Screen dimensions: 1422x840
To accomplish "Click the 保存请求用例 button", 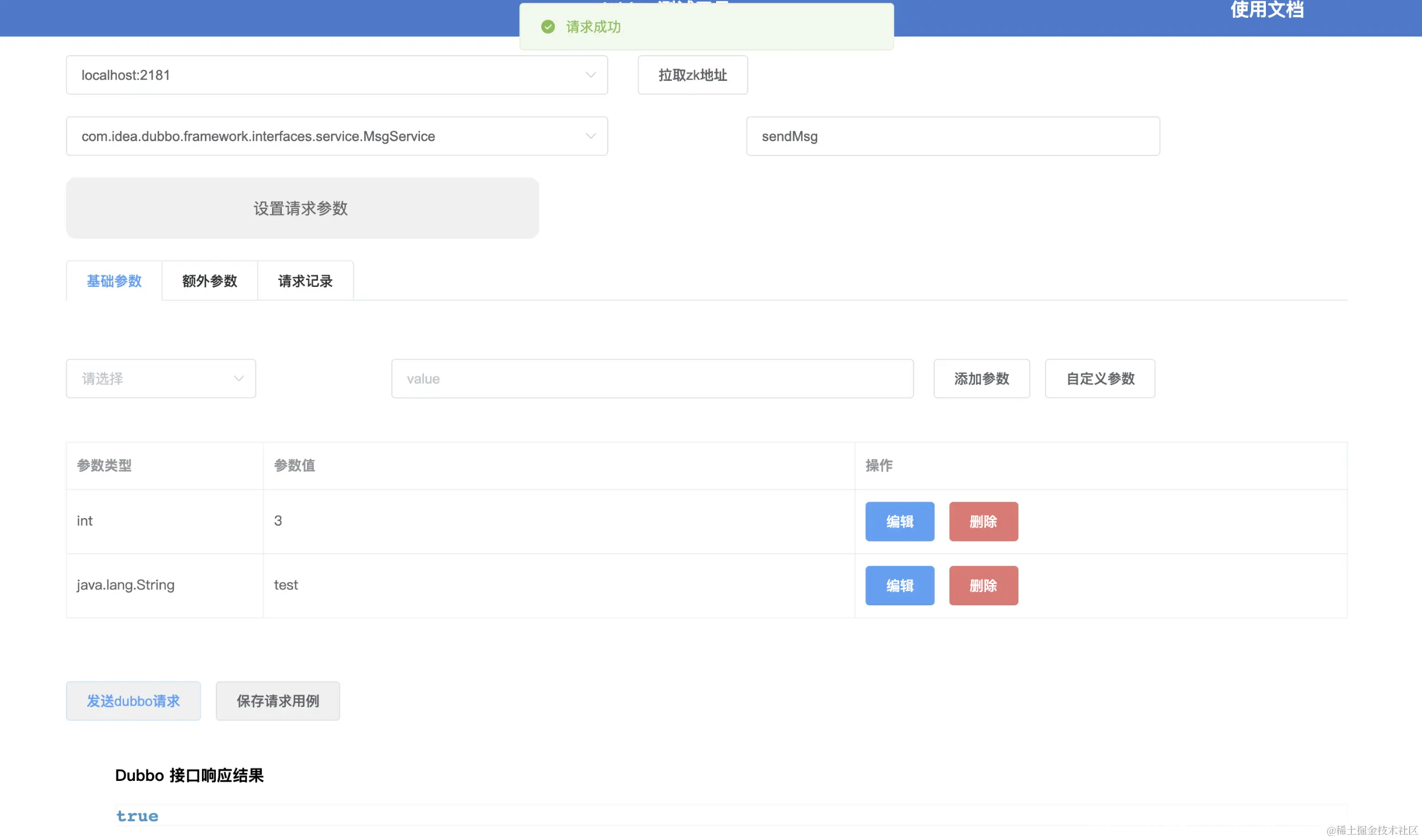I will (x=278, y=701).
